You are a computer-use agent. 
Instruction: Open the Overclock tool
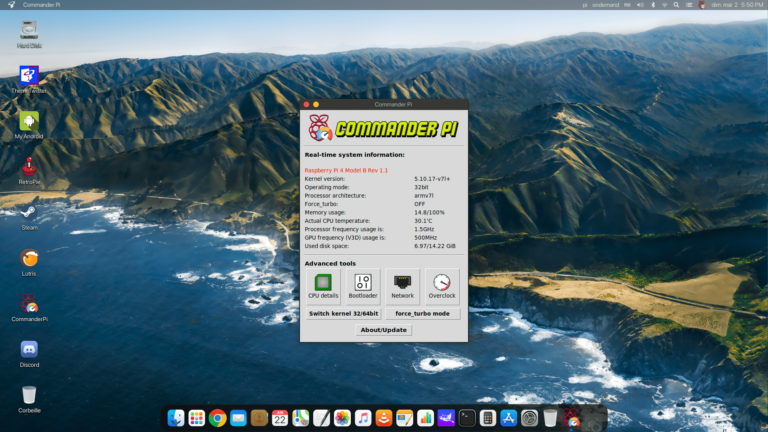click(442, 286)
